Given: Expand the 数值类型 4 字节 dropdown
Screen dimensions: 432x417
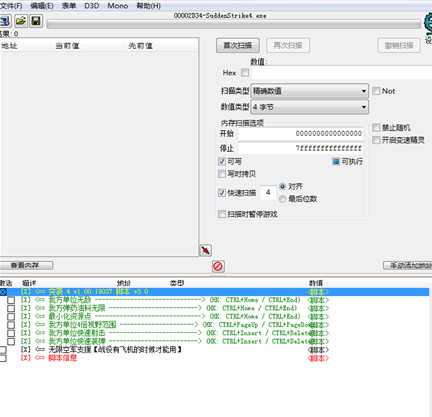Looking at the screenshot, I should click(310, 107).
